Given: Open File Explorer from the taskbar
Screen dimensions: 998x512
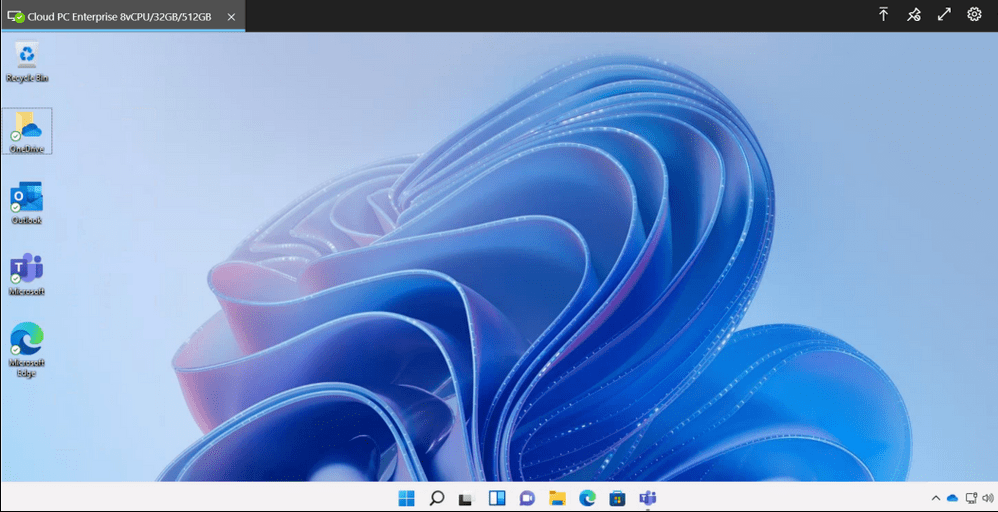Looking at the screenshot, I should pyautogui.click(x=557, y=498).
